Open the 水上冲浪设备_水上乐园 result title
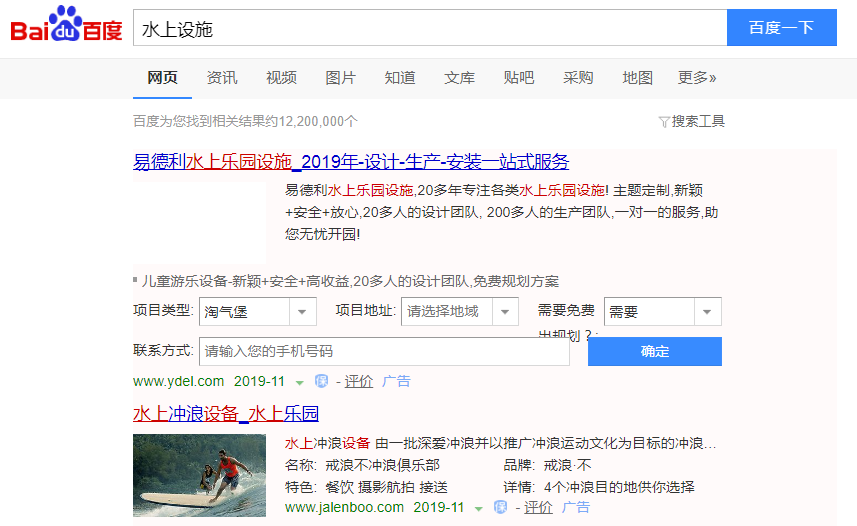Viewport: 857px width, 526px height. [226, 413]
